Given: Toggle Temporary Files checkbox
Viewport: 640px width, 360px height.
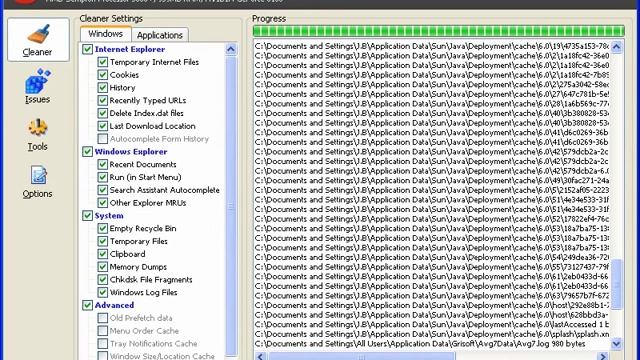Looking at the screenshot, I should pyautogui.click(x=102, y=241).
